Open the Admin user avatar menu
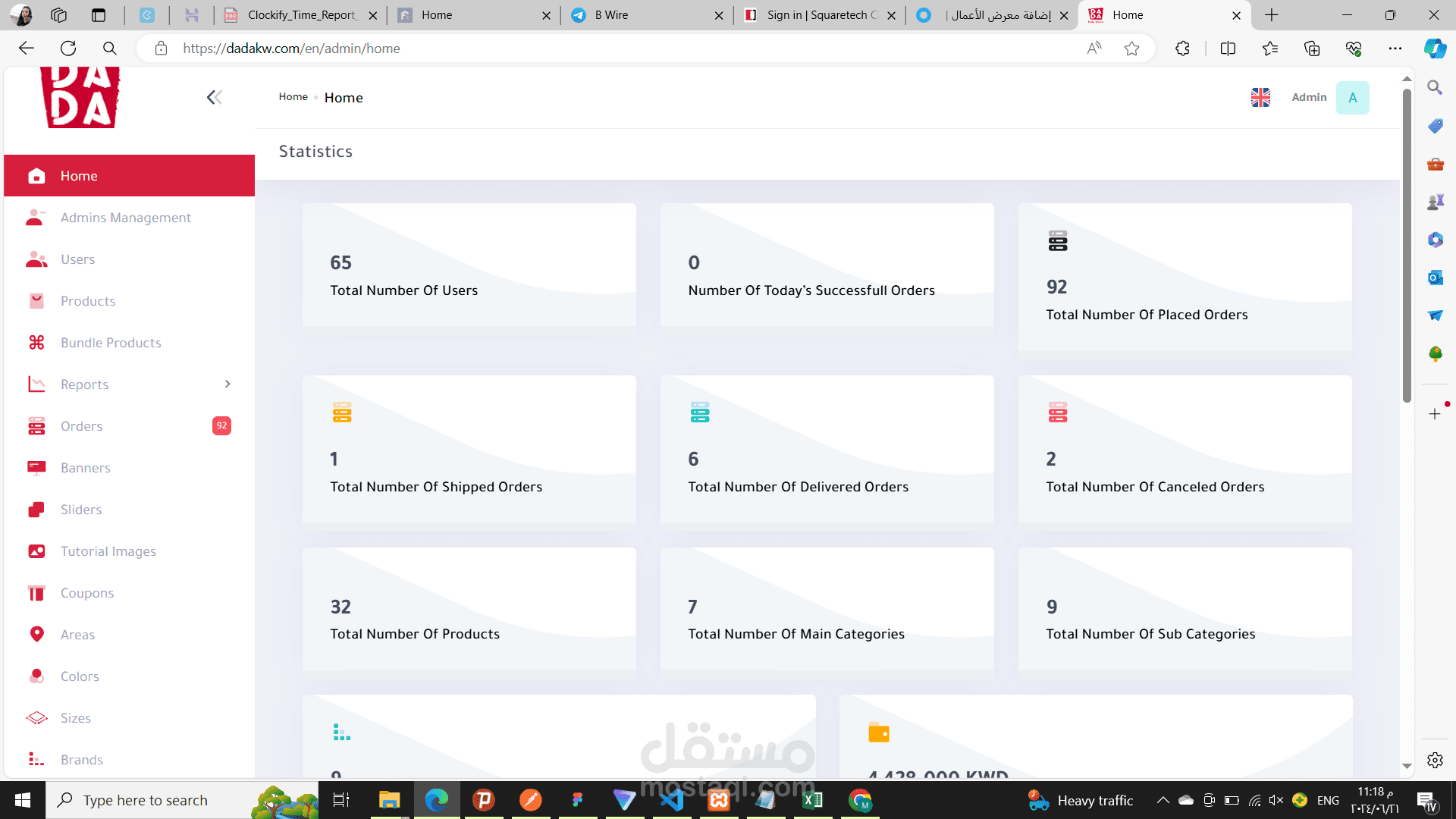This screenshot has height=819, width=1456. (1352, 97)
